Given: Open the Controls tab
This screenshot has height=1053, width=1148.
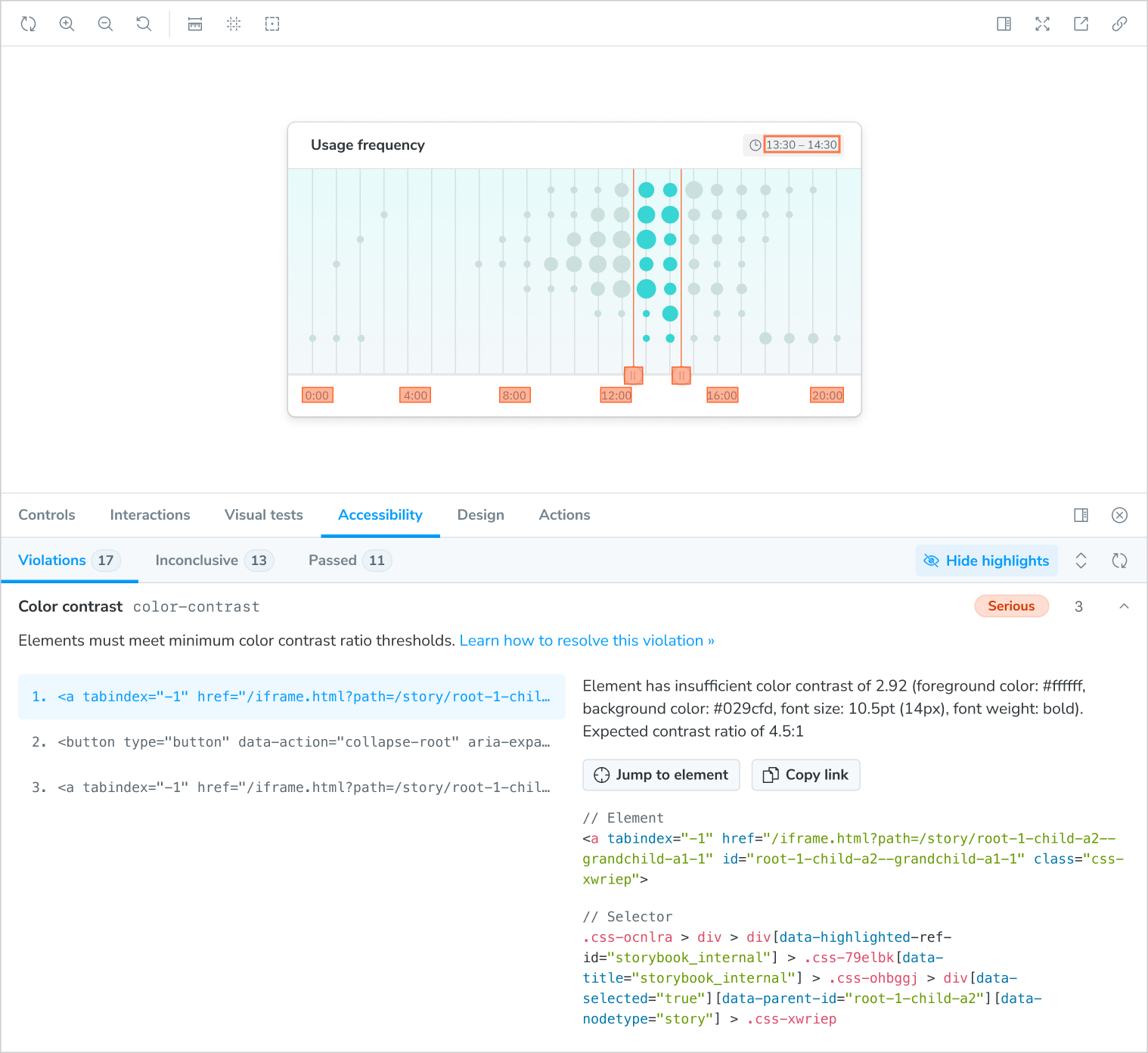Looking at the screenshot, I should pos(47,514).
